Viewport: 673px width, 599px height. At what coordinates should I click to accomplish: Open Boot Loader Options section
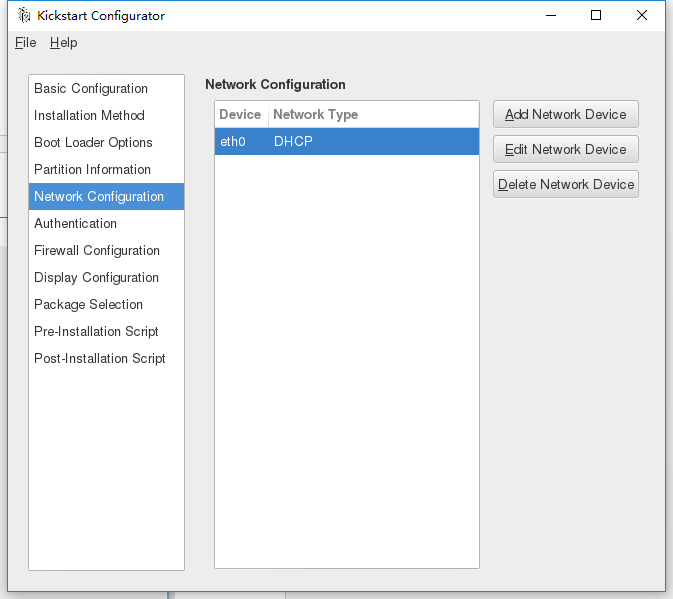(93, 143)
